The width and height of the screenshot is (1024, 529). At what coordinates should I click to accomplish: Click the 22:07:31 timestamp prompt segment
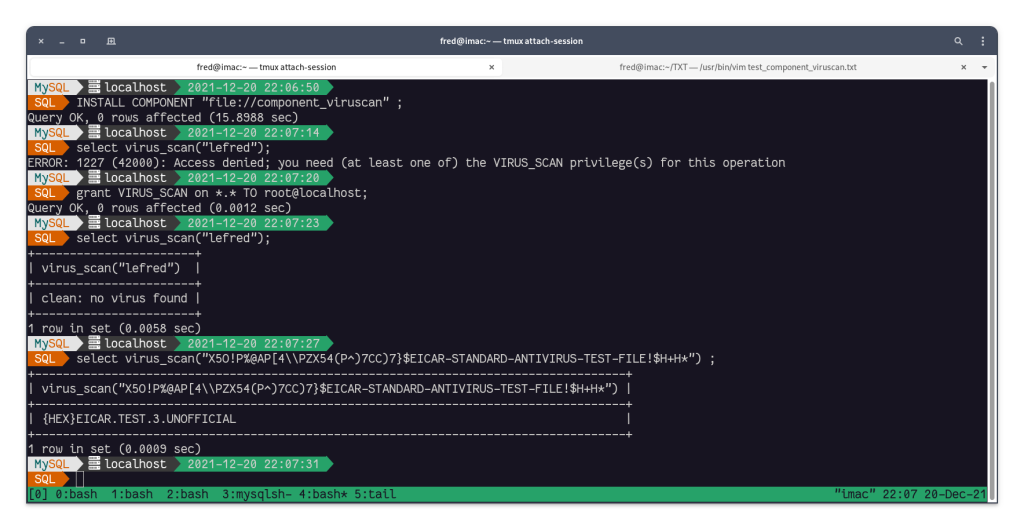[x=254, y=464]
